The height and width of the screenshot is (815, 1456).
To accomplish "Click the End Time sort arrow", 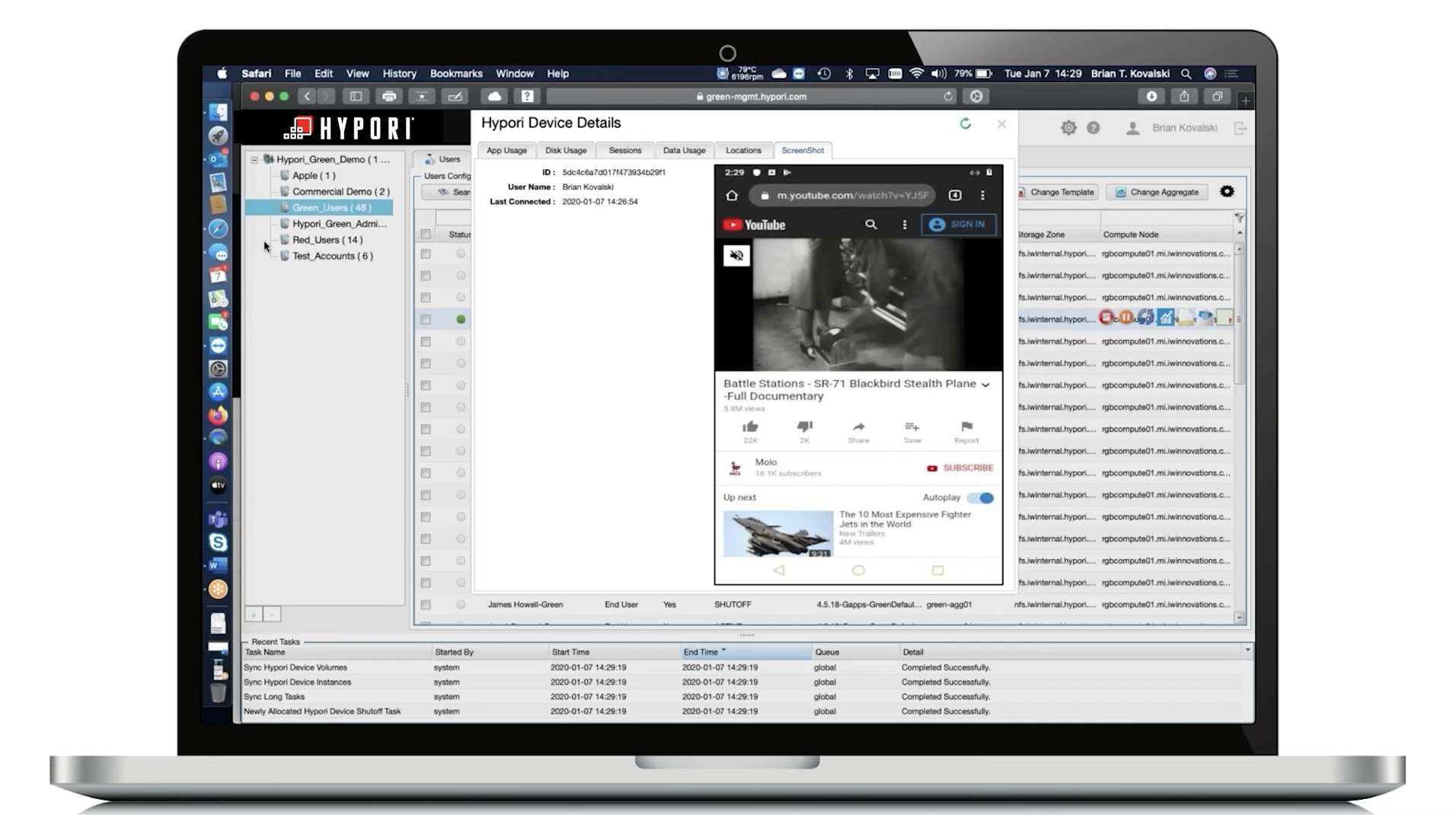I will (x=723, y=650).
